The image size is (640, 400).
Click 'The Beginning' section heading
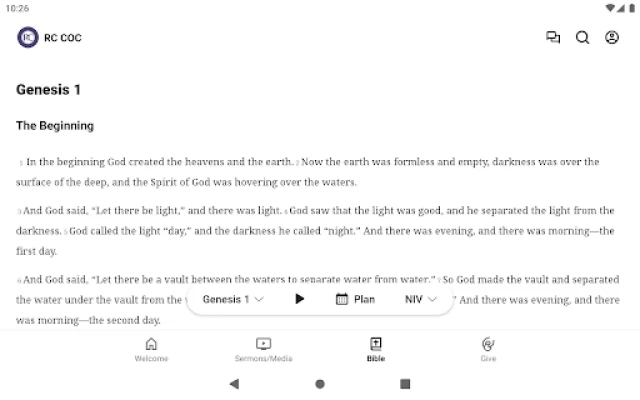tap(55, 126)
